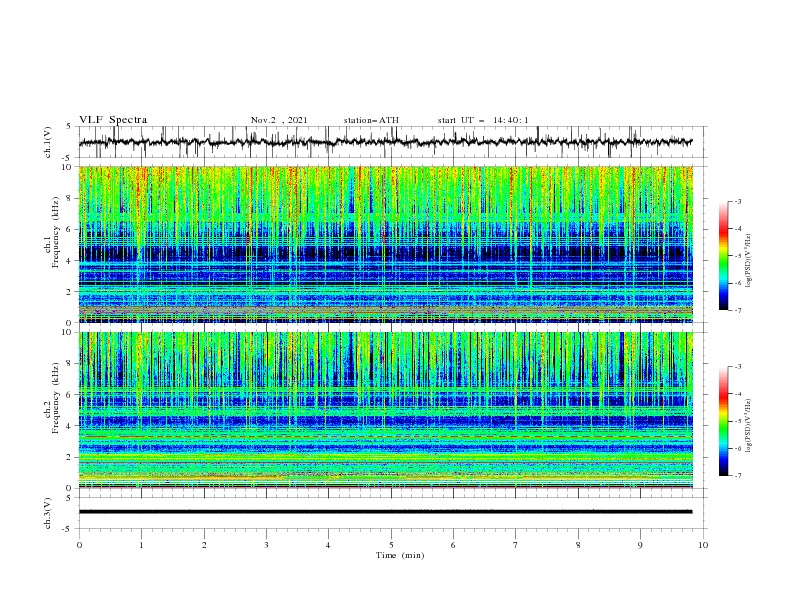Image resolution: width=792 pixels, height=612 pixels.
Task: Click inside the ch.2 spectrogram panel
Action: pyautogui.click(x=385, y=410)
